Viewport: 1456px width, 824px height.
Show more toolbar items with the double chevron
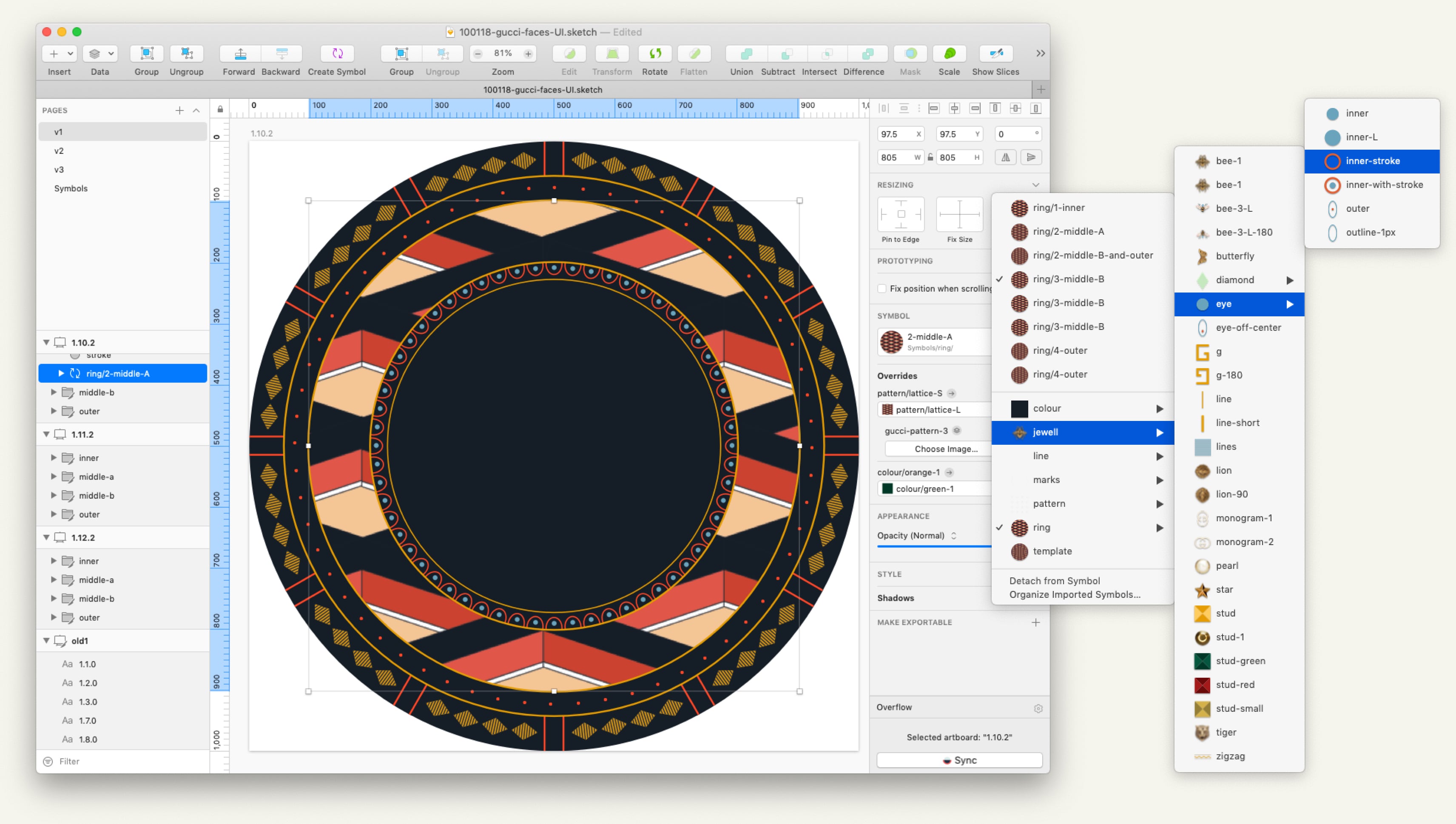(1040, 53)
